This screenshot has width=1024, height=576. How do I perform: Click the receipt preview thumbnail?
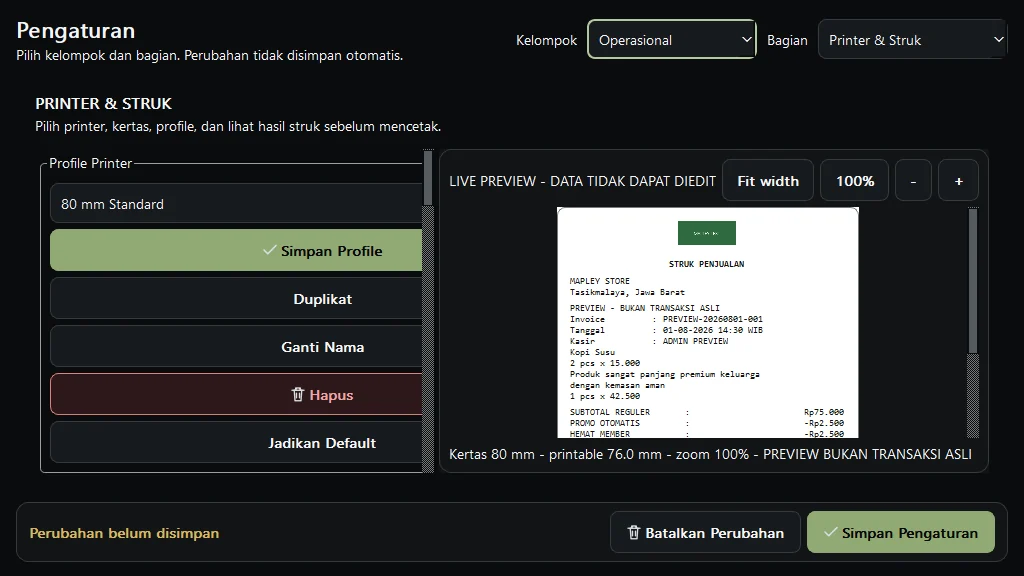pyautogui.click(x=708, y=323)
